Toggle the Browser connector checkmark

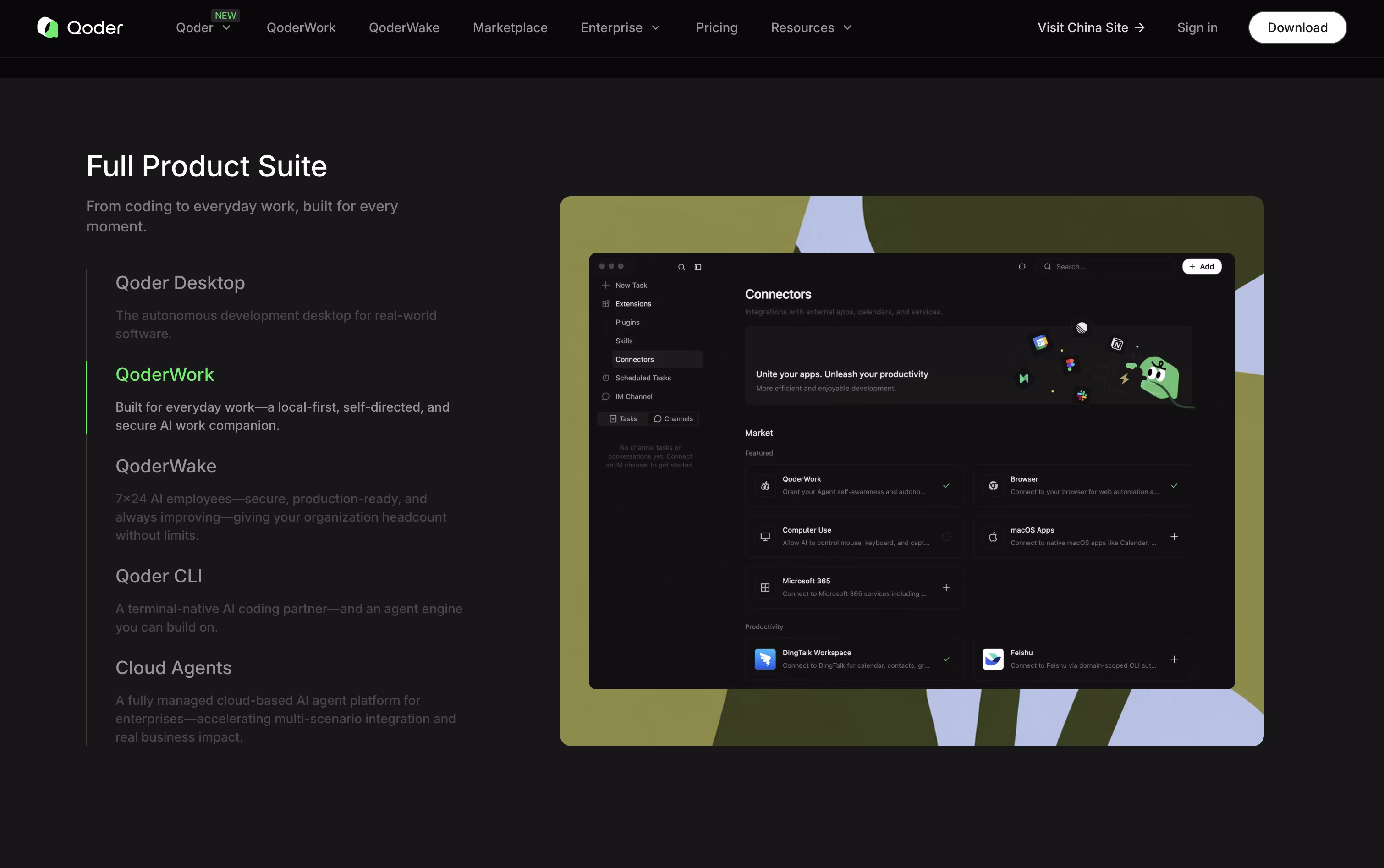point(1174,486)
